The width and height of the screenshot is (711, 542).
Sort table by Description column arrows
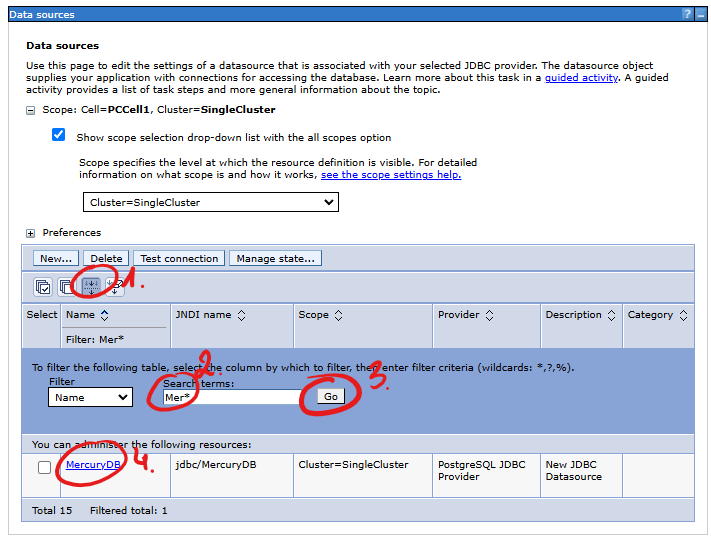click(x=612, y=315)
